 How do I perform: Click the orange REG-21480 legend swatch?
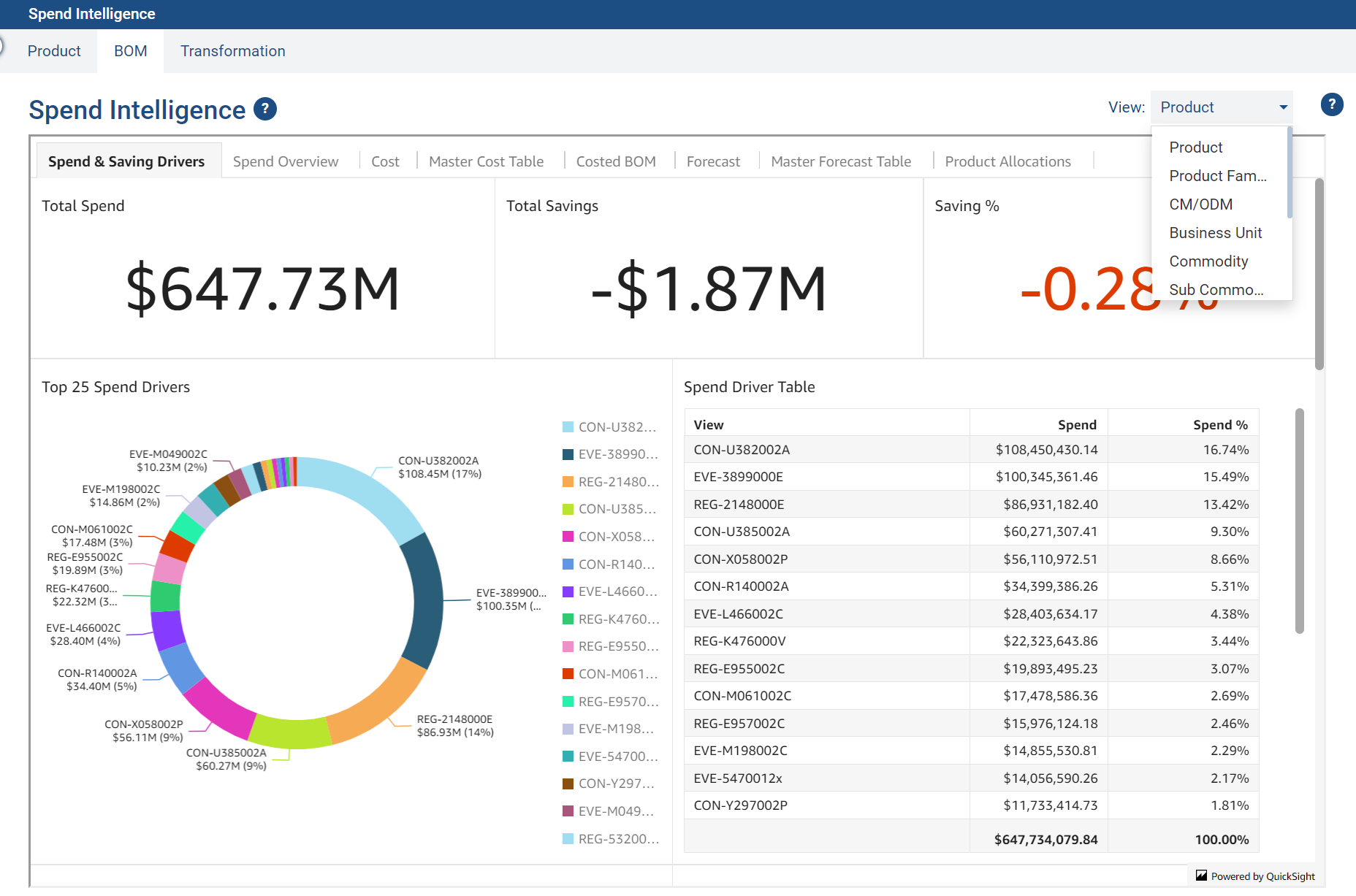568,482
